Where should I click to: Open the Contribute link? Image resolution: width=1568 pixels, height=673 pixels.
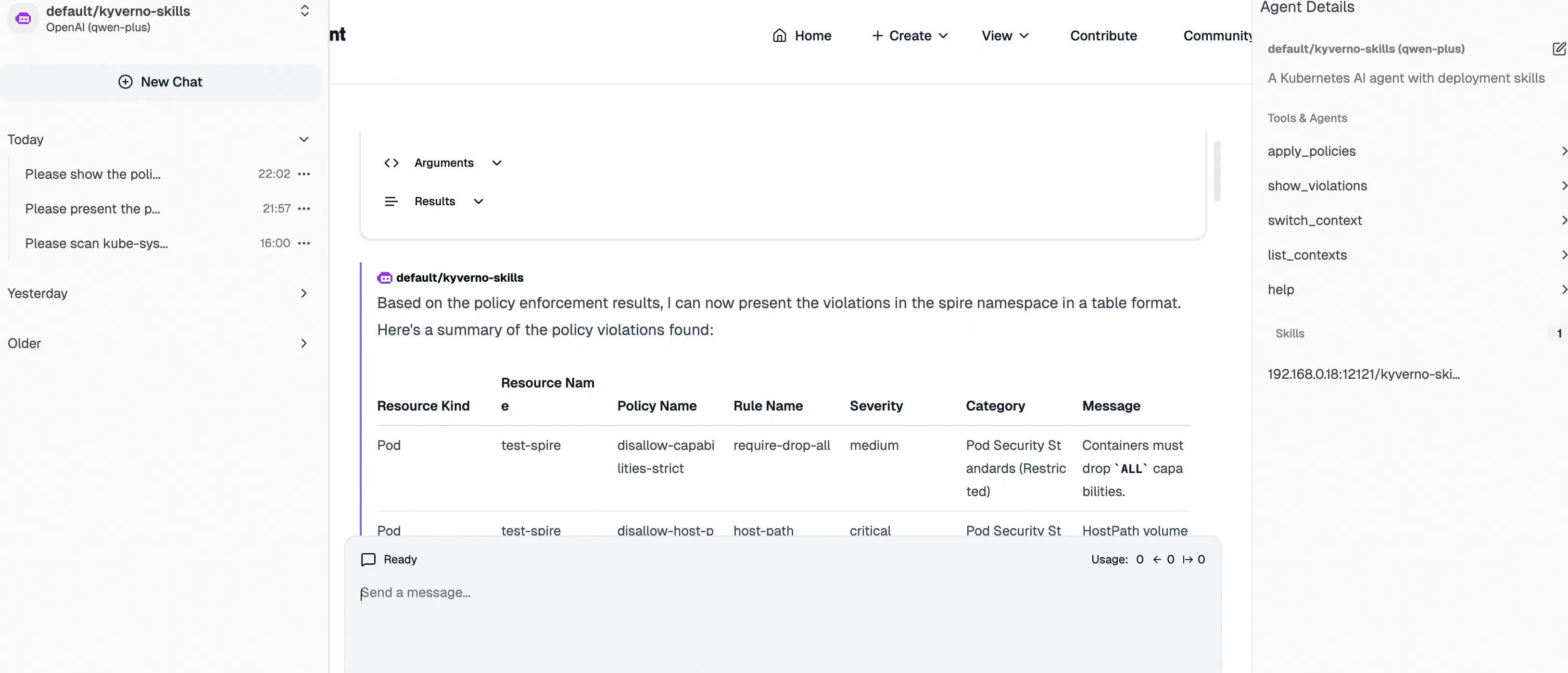[x=1103, y=36]
